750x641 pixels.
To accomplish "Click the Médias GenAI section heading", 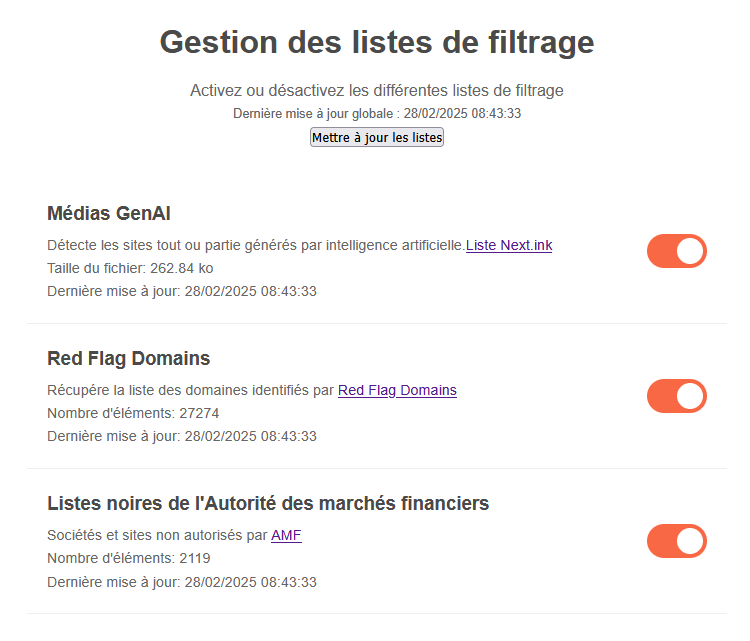I will pos(109,213).
